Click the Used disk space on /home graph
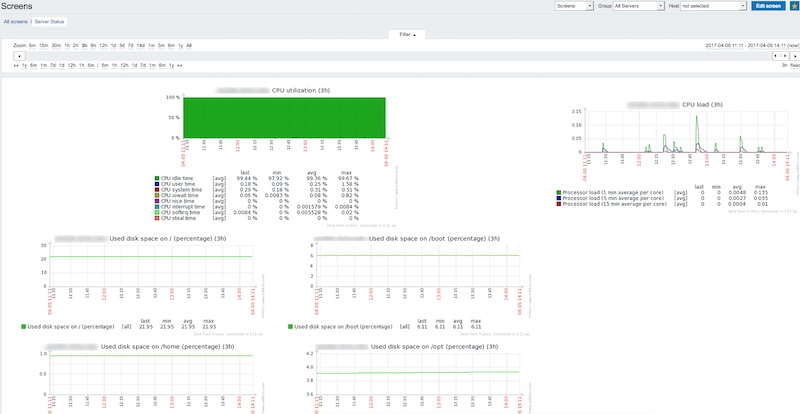The width and height of the screenshot is (800, 414). click(151, 374)
